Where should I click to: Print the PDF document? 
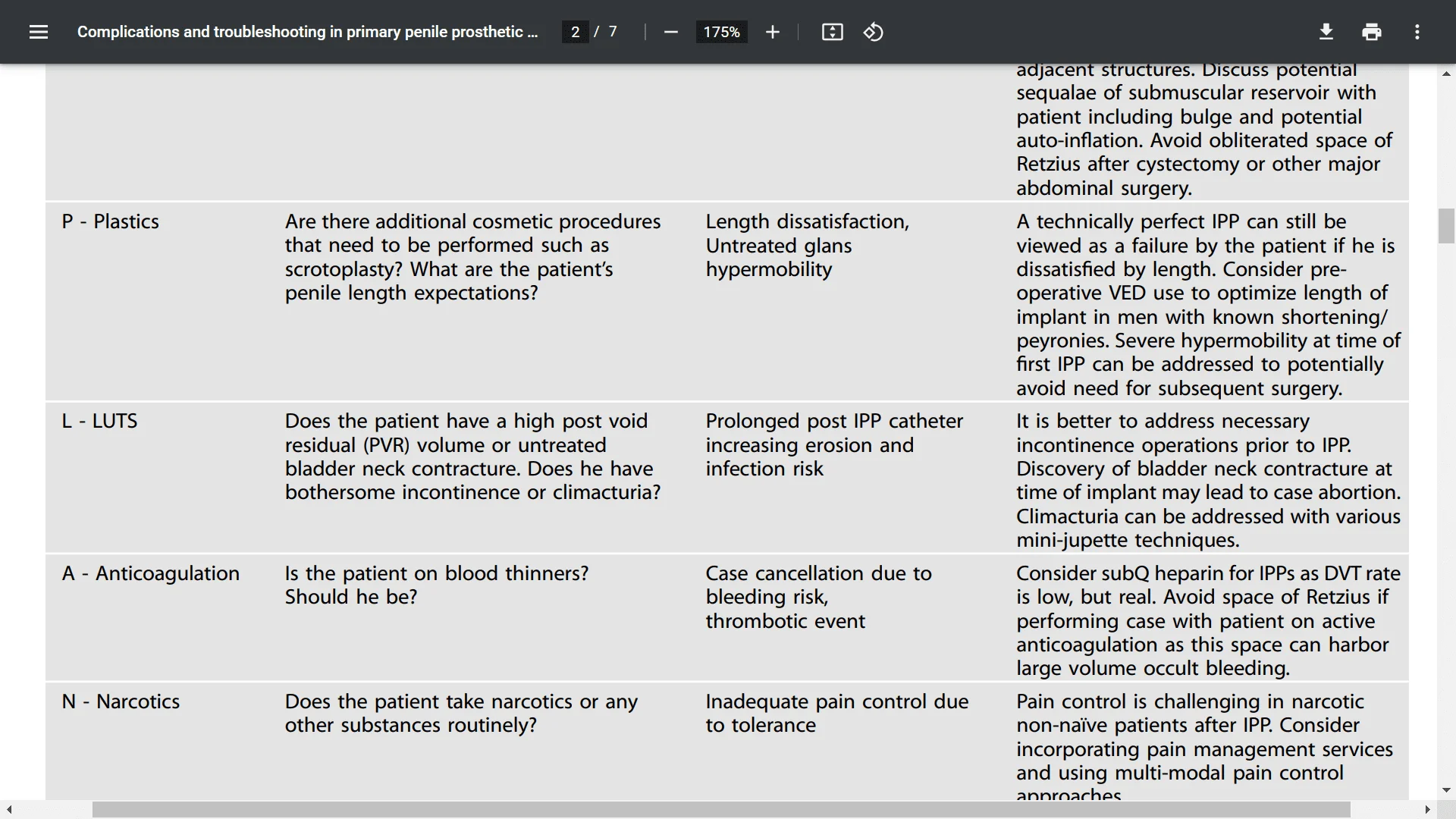(1372, 32)
